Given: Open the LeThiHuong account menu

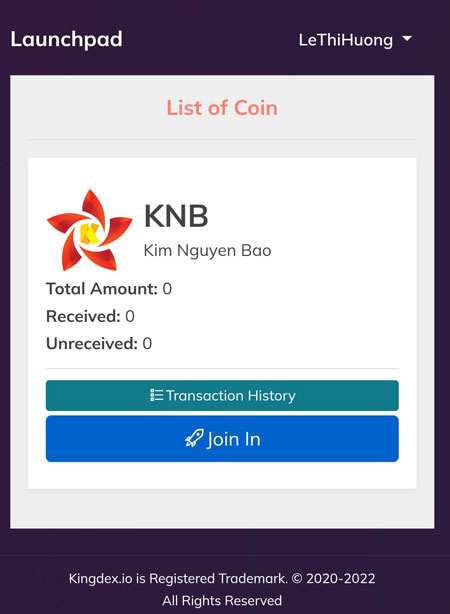Looking at the screenshot, I should 355,40.
